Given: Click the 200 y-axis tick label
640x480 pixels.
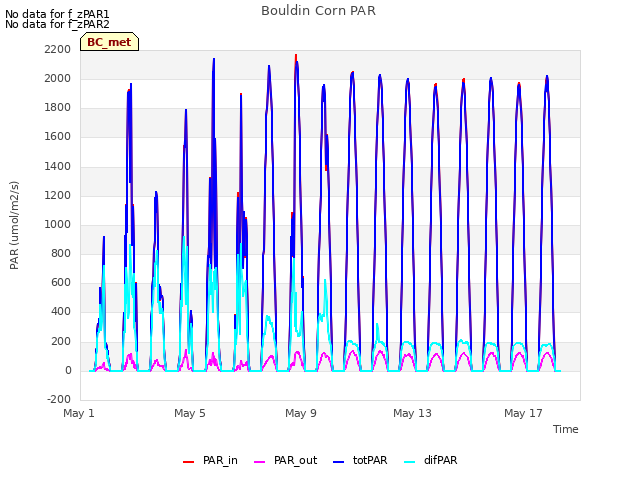Looking at the screenshot, I should point(61,342).
